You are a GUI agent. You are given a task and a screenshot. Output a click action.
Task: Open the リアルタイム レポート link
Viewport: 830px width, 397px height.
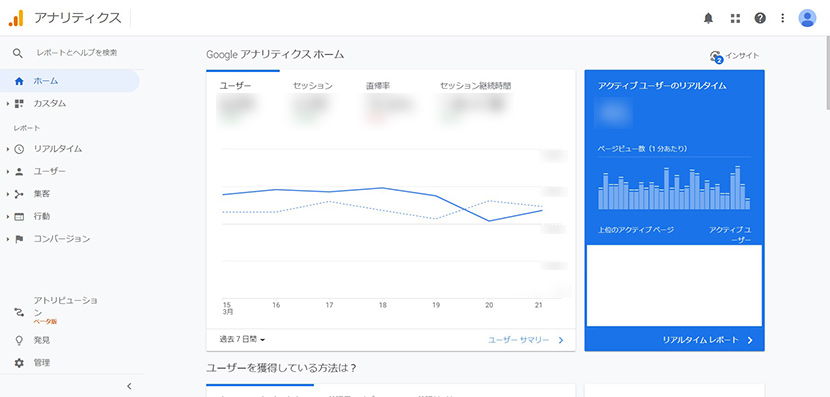coord(707,340)
